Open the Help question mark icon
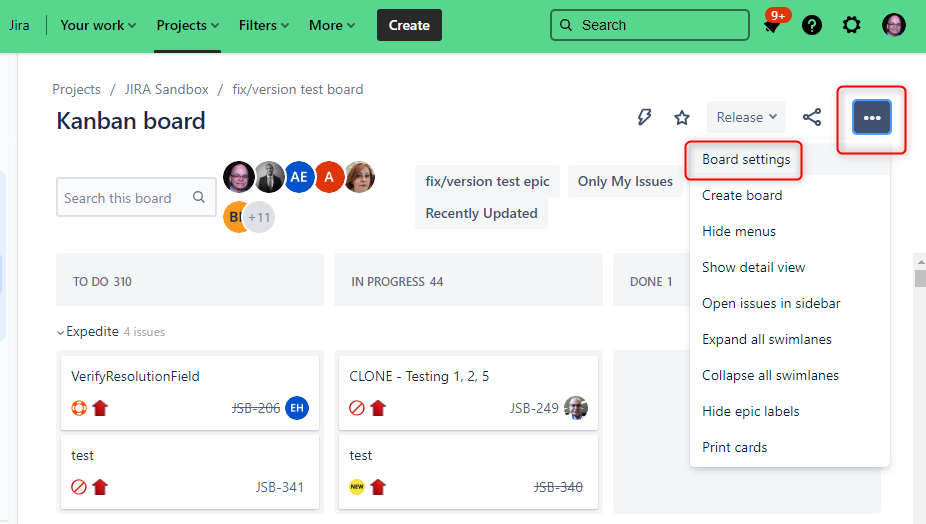Image resolution: width=926 pixels, height=524 pixels. click(x=811, y=25)
